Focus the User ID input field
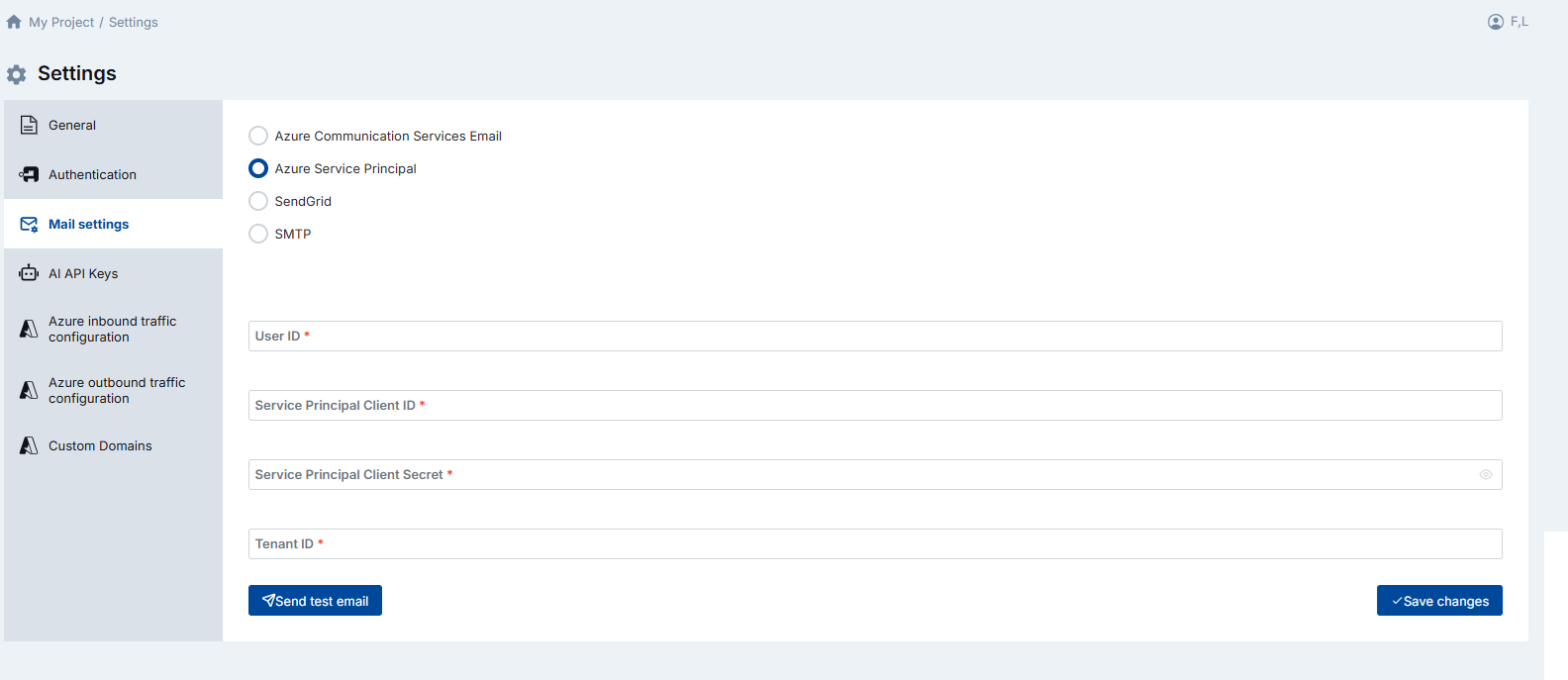The image size is (1568, 680). (874, 337)
